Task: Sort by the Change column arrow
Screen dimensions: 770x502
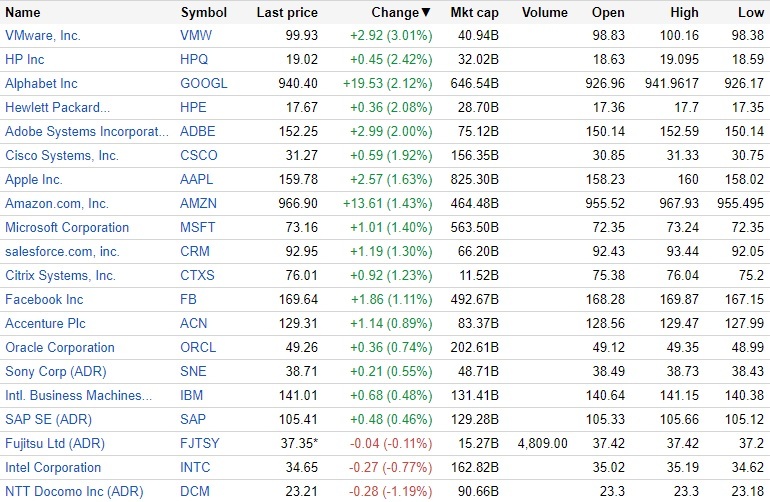Action: tap(426, 13)
